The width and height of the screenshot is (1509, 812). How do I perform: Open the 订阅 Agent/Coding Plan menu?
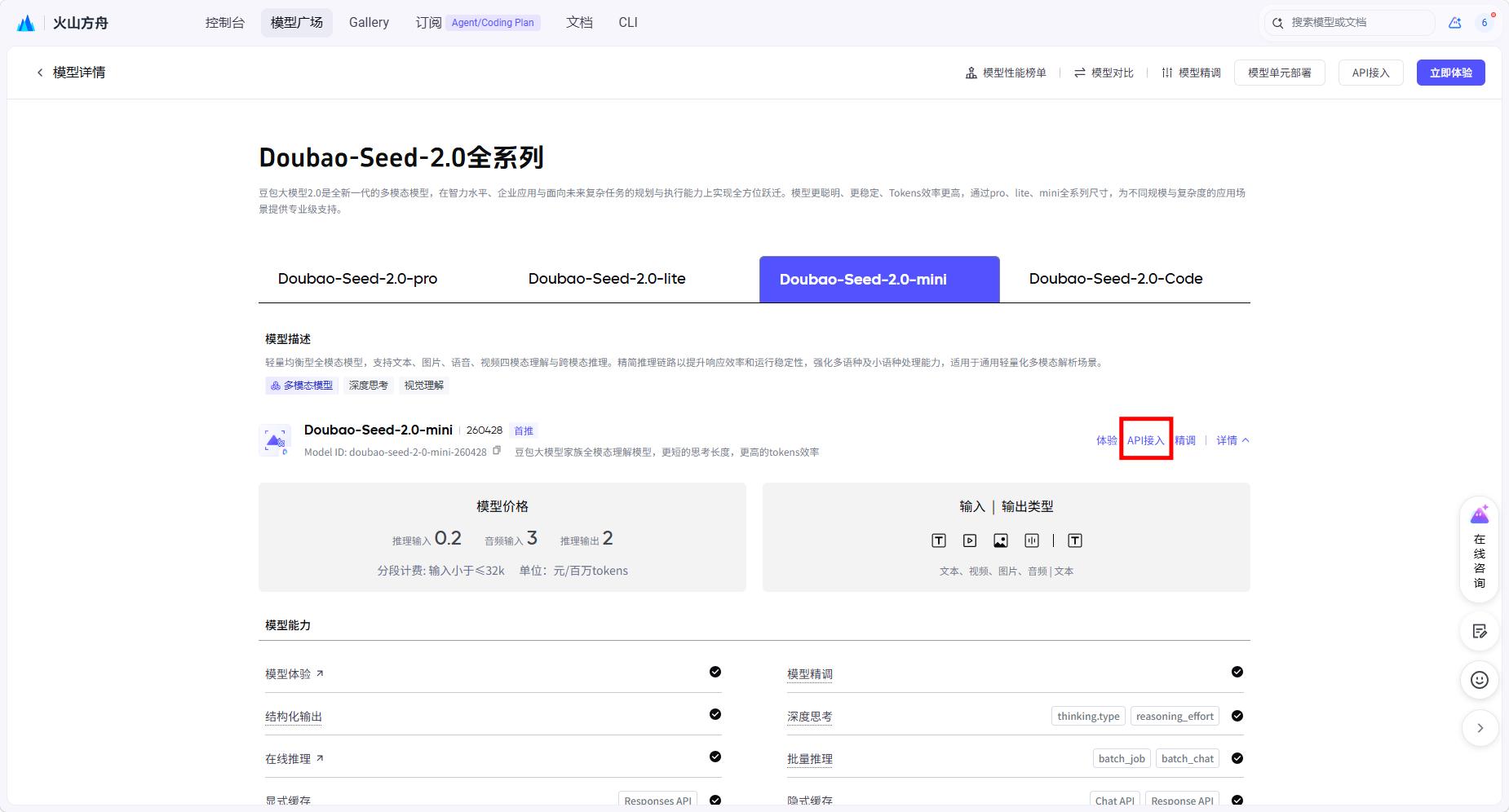[x=478, y=23]
